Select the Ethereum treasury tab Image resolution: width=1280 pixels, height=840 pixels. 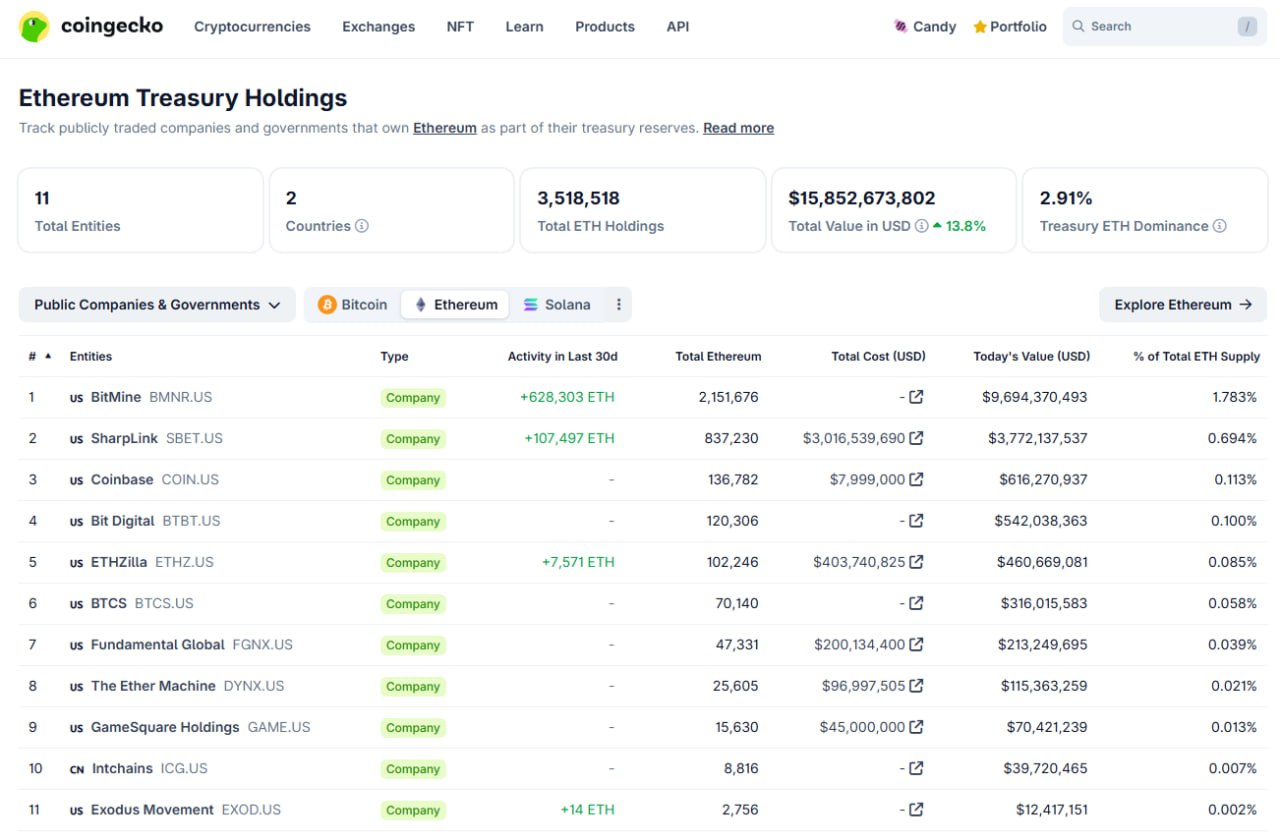click(x=455, y=305)
